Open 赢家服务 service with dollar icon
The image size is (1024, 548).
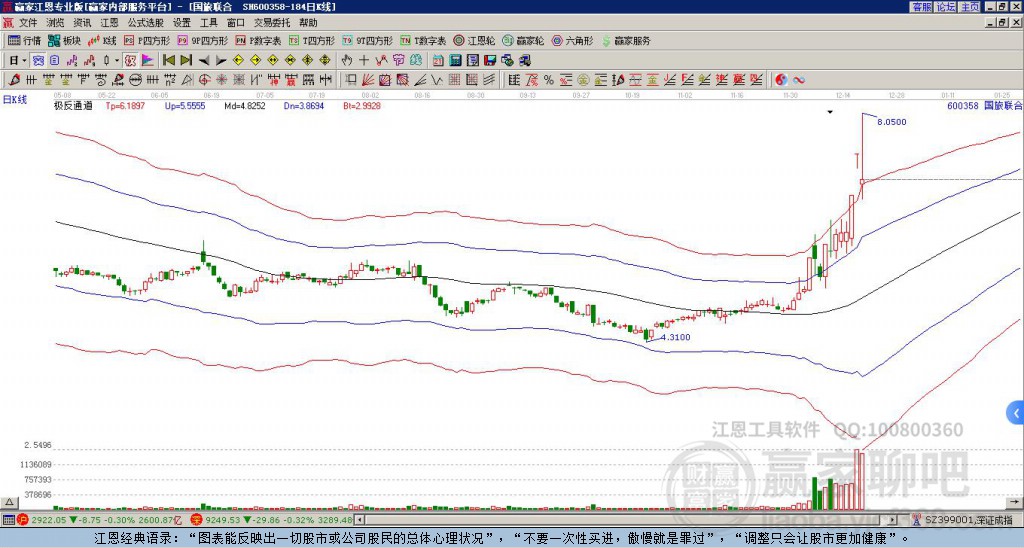pyautogui.click(x=626, y=41)
